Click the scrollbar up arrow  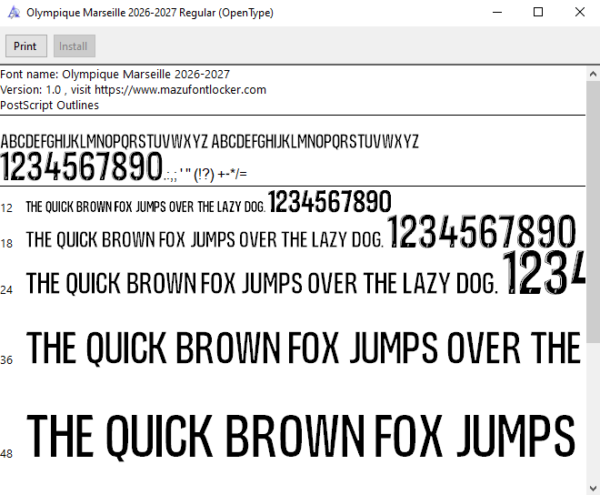coord(593,74)
